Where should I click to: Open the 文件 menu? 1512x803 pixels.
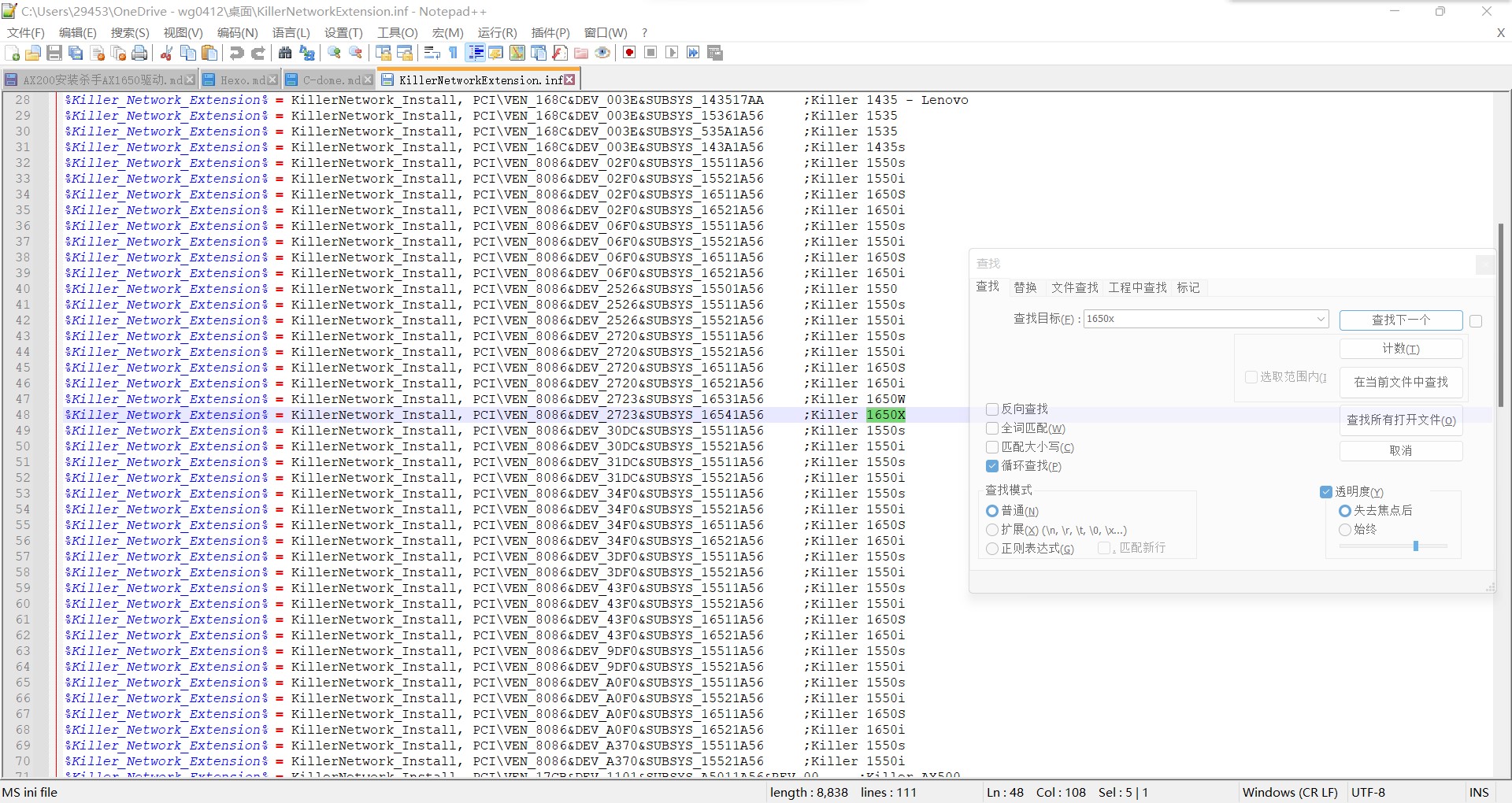26,32
